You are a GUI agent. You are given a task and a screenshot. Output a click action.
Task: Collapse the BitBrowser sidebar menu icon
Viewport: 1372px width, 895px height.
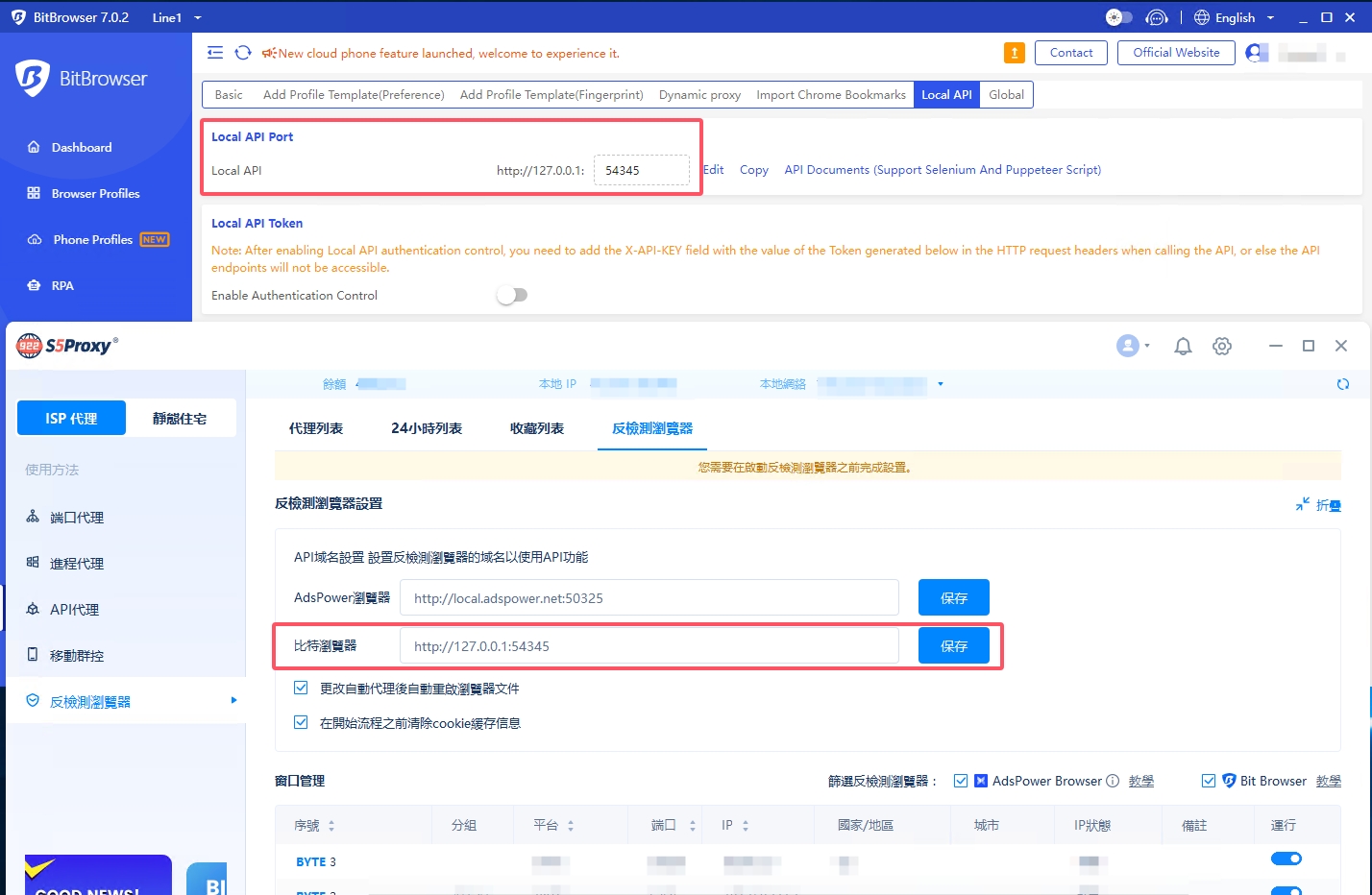pyautogui.click(x=215, y=53)
